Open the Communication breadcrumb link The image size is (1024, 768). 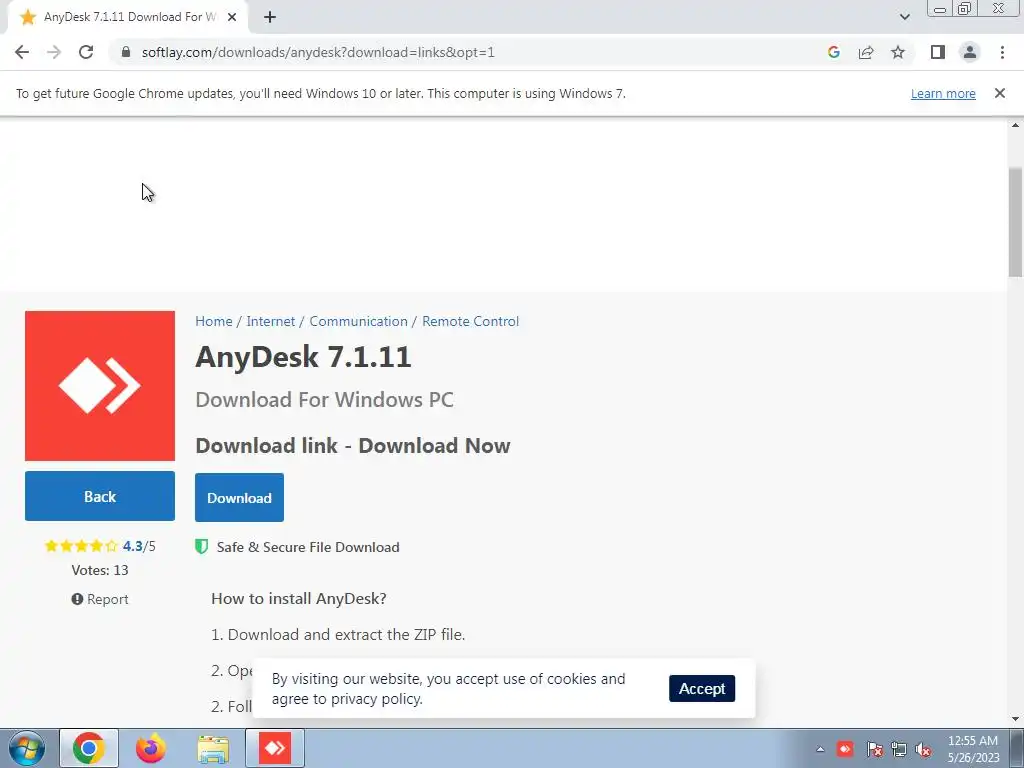[358, 321]
